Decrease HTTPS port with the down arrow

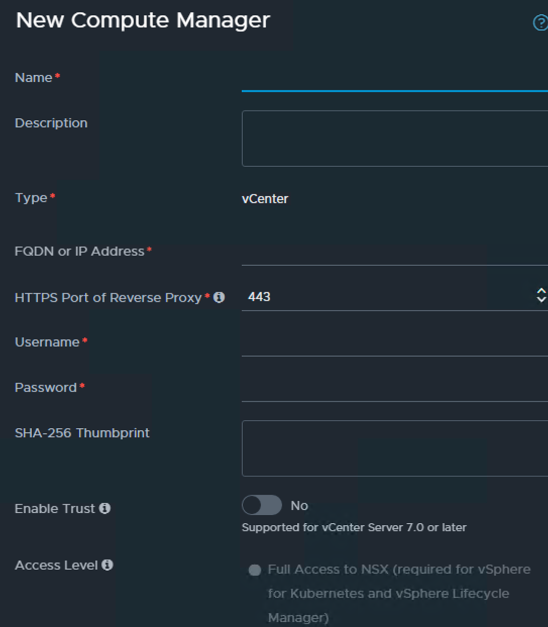[541, 300]
